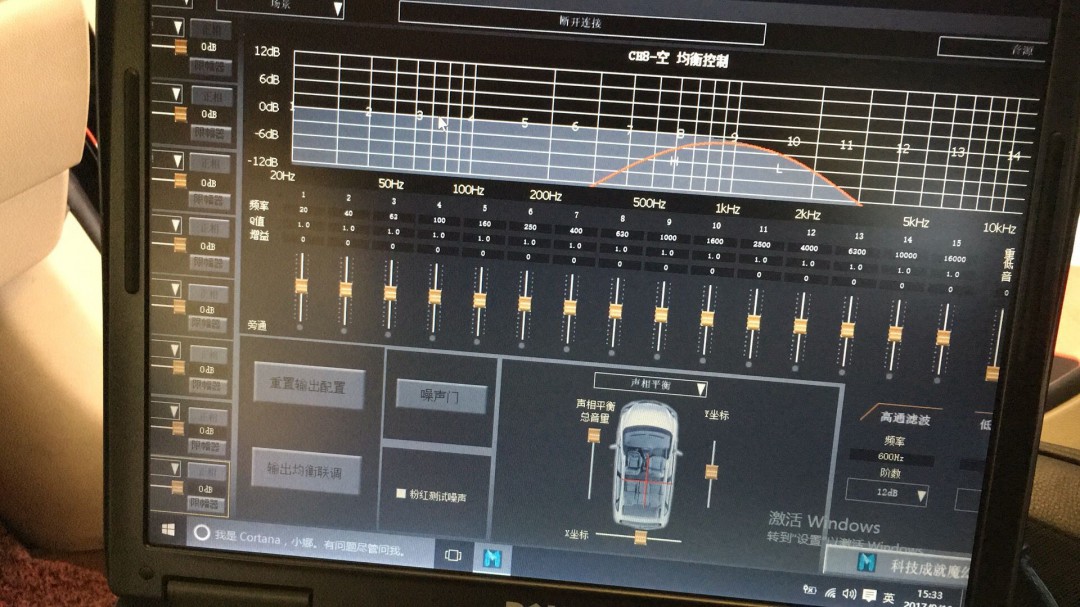Click the 输出均衡联调 button
The height and width of the screenshot is (607, 1080).
pos(305,471)
